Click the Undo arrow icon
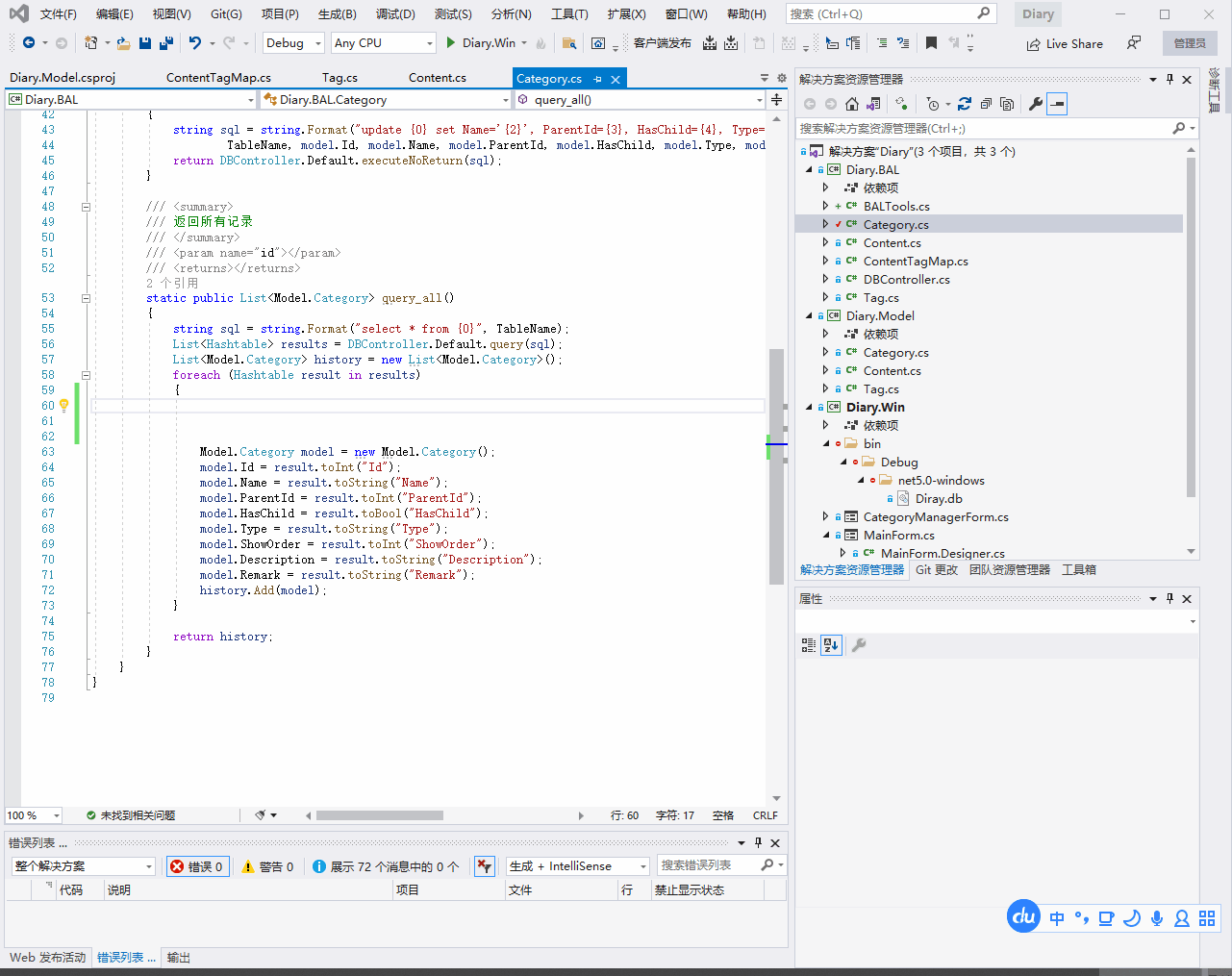This screenshot has width=1232, height=976. click(x=195, y=43)
